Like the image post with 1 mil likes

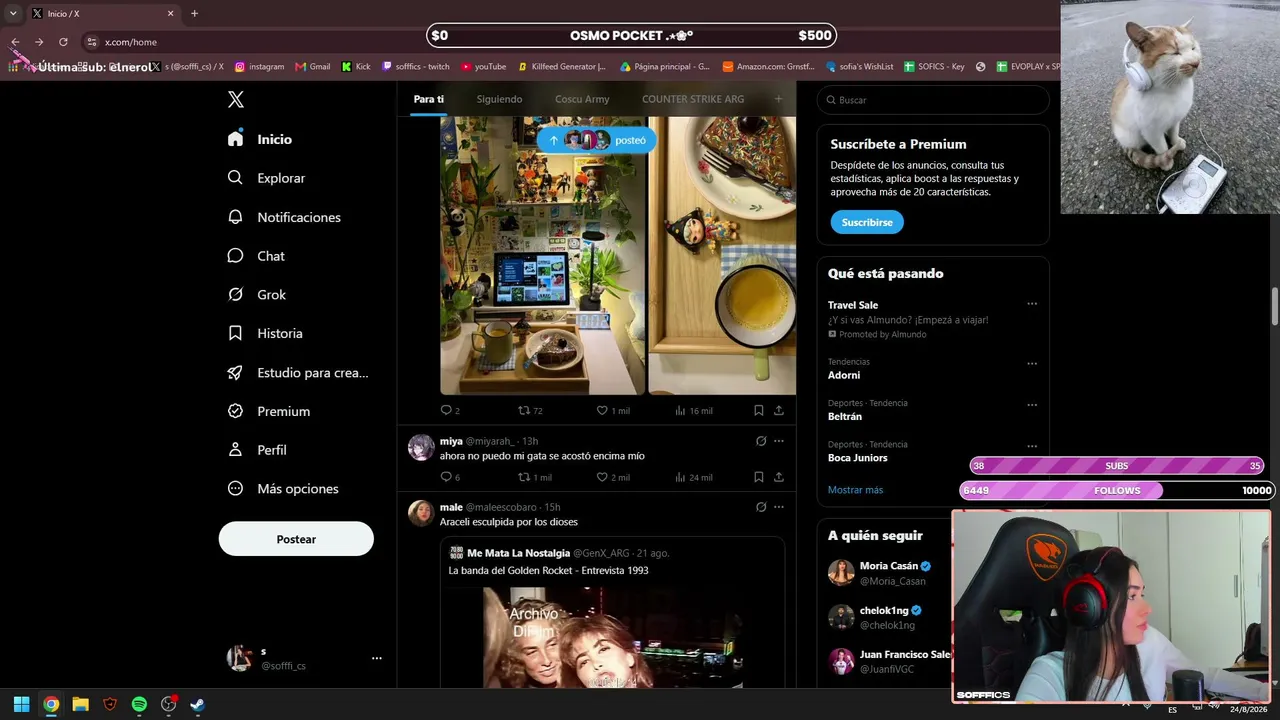(x=613, y=411)
